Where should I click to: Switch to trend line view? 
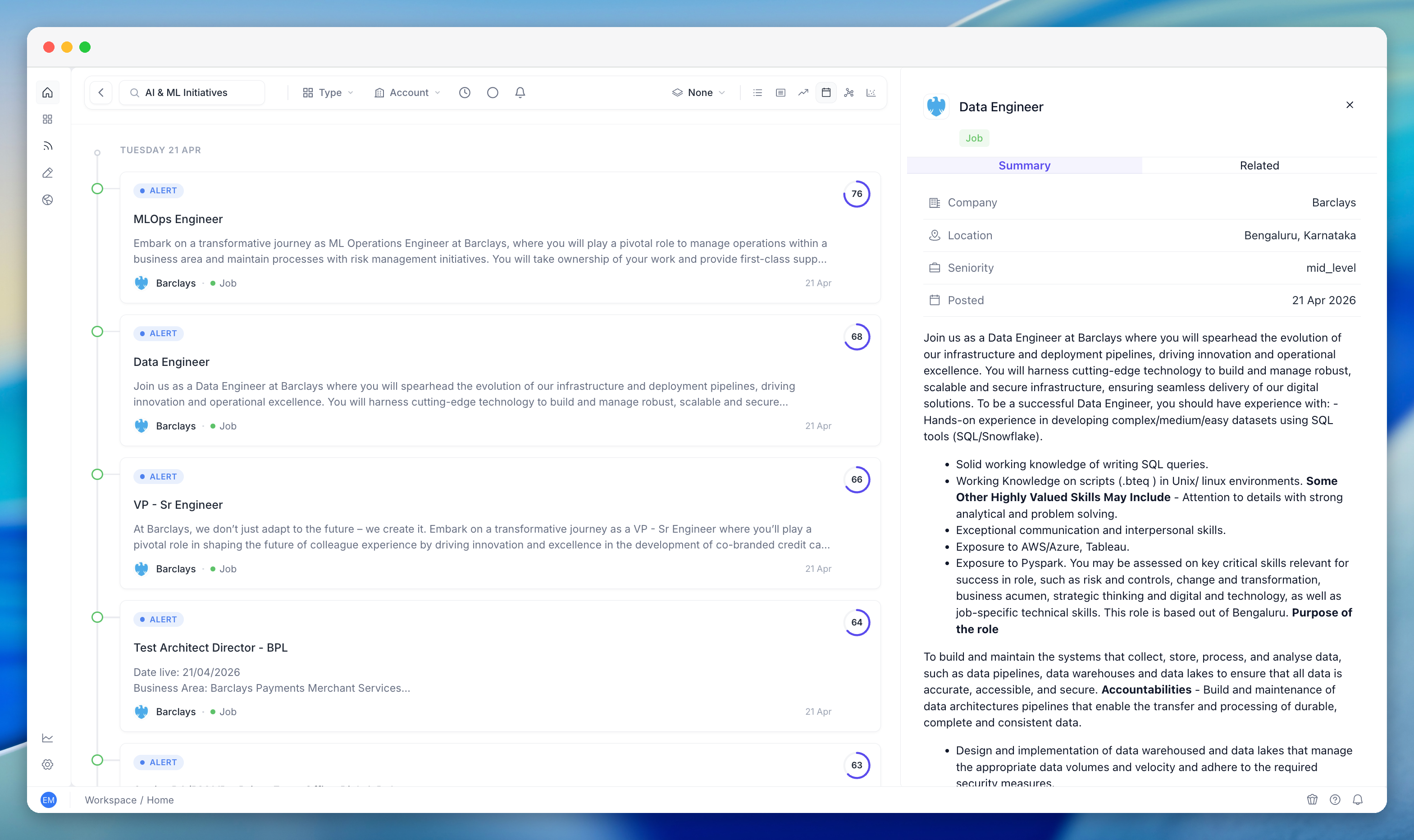tap(803, 92)
